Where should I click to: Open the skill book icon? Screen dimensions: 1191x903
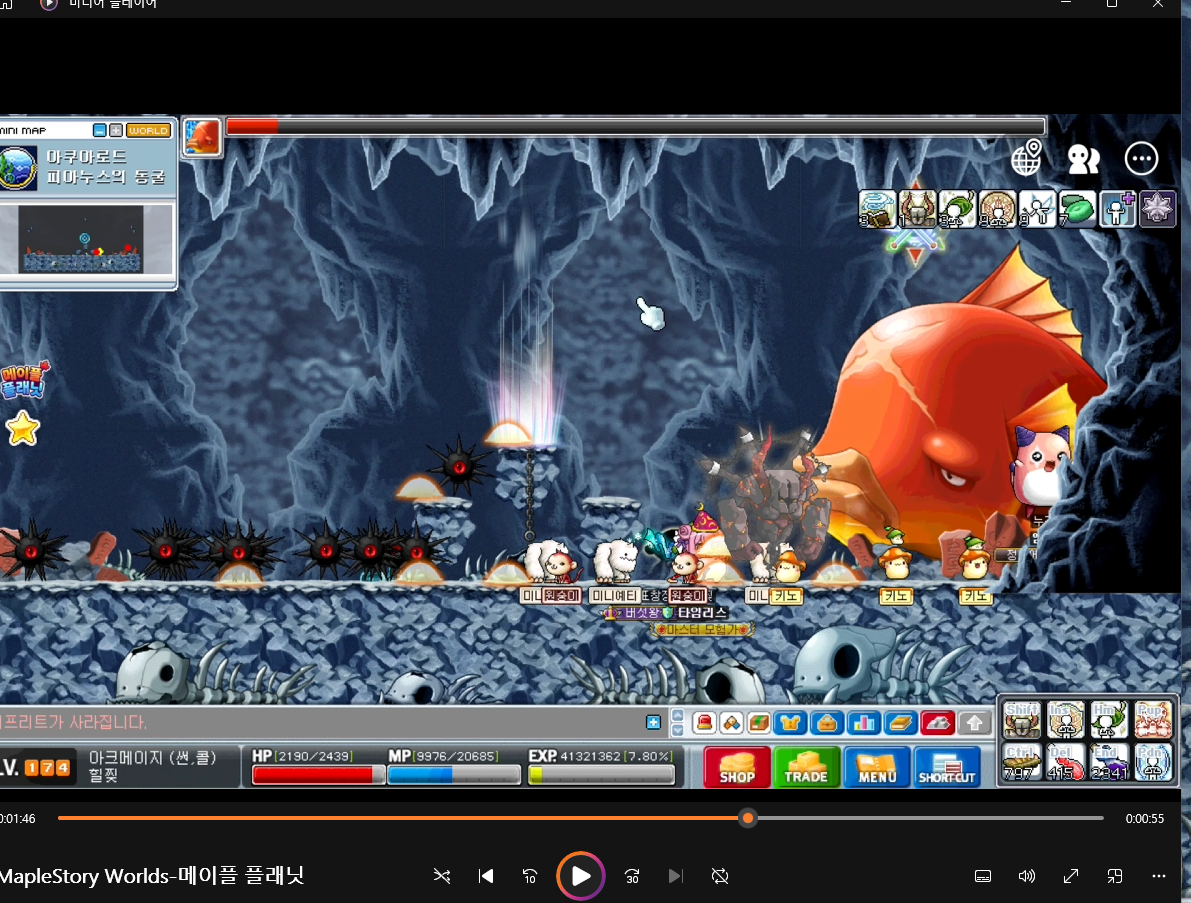pos(900,722)
